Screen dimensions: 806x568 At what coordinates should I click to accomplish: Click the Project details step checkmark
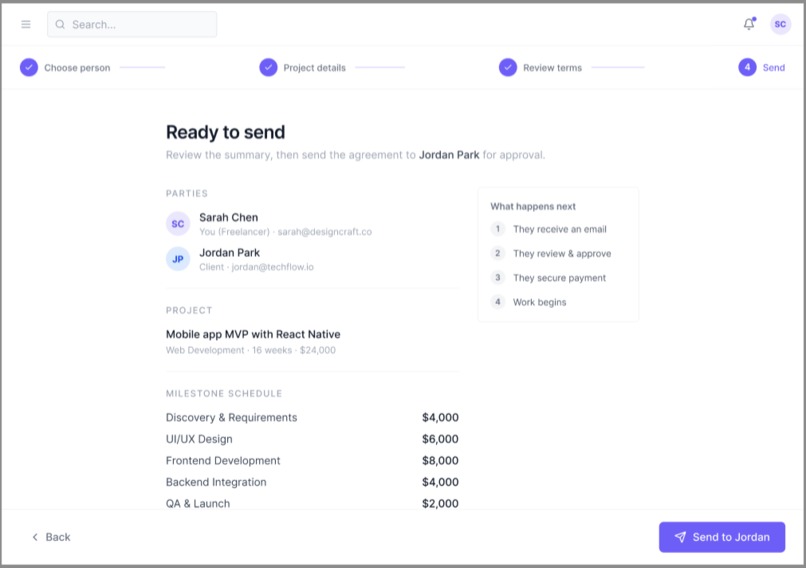[268, 67]
